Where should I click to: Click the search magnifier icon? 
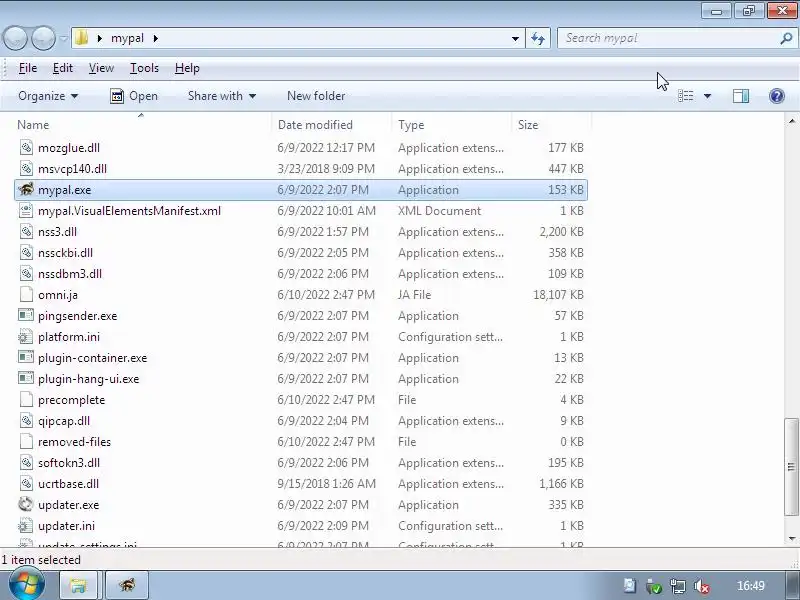click(786, 38)
